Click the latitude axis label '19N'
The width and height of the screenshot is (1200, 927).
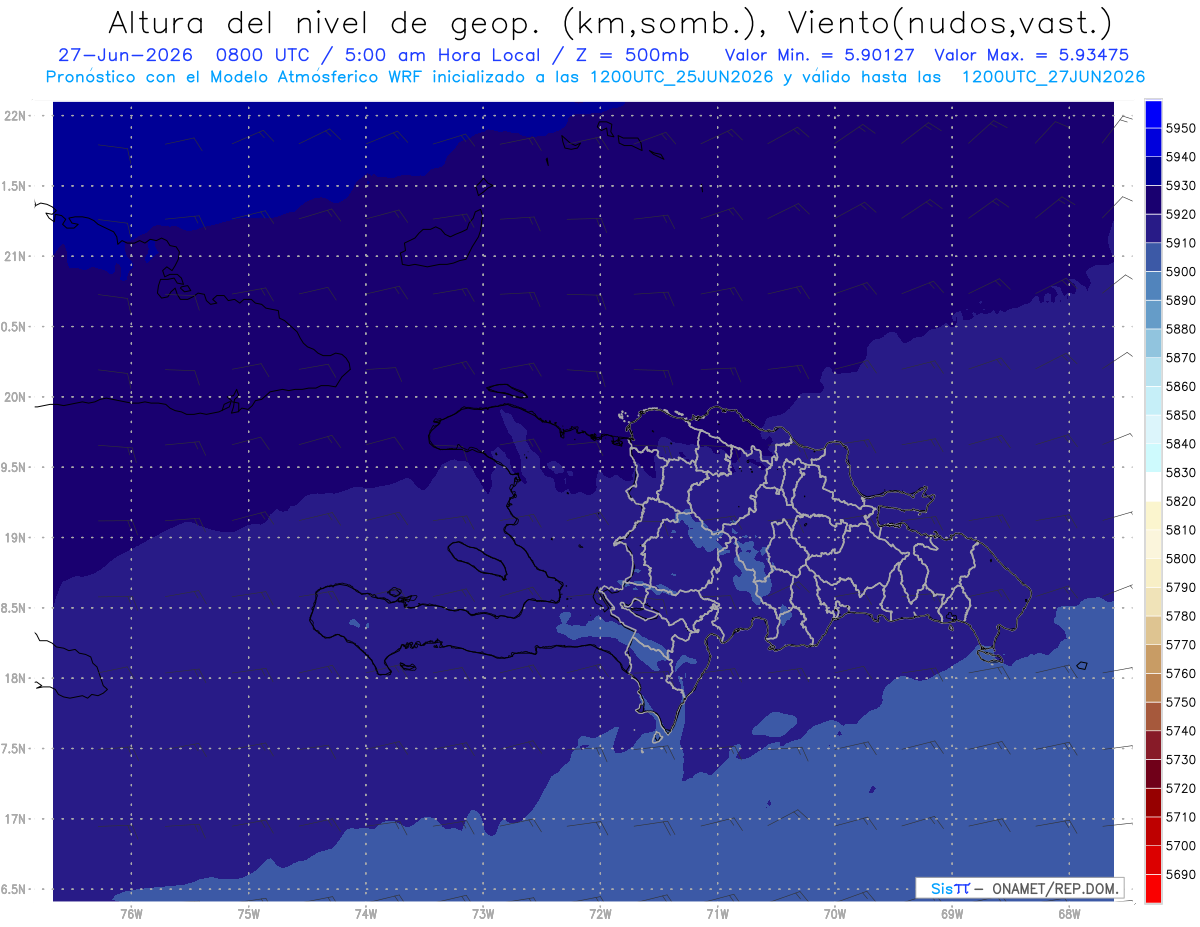point(15,537)
